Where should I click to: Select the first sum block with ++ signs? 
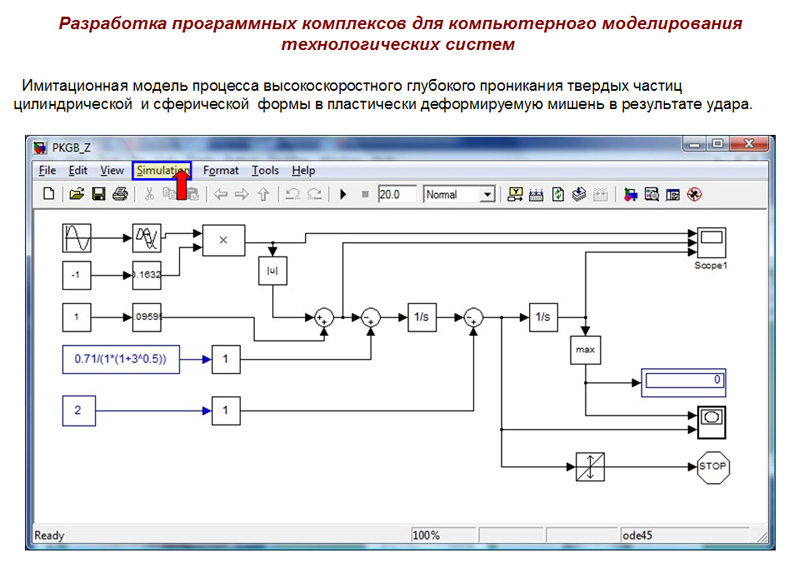coord(324,318)
